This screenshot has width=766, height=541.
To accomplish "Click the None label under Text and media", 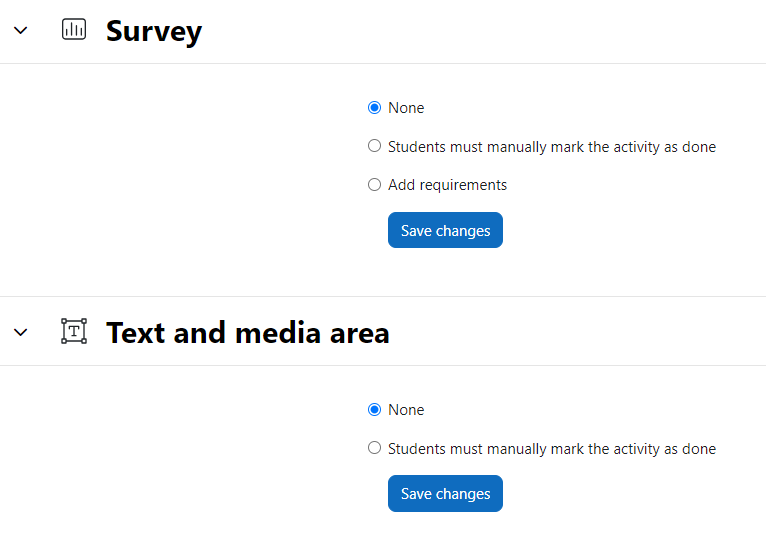I will tap(406, 410).
